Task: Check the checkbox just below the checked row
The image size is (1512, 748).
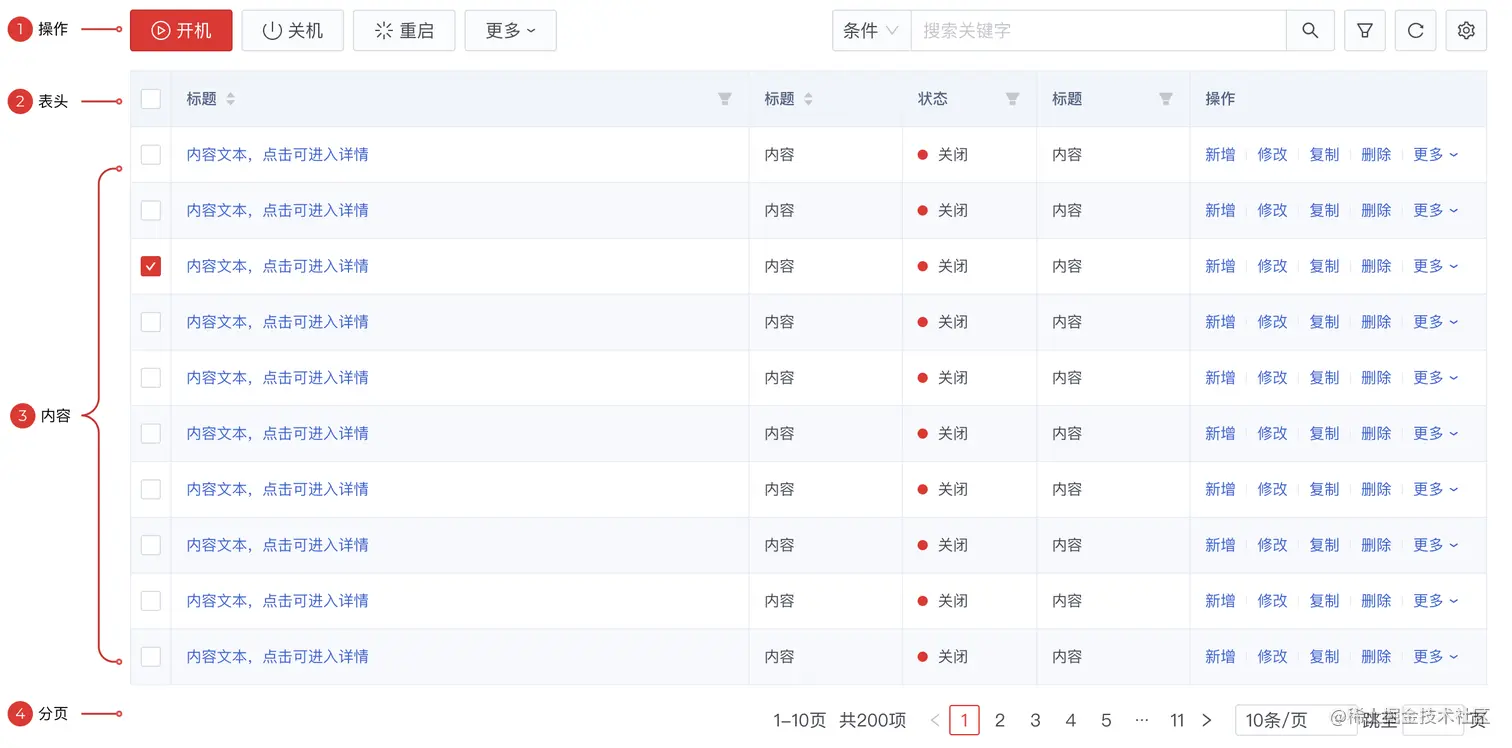Action: [x=151, y=322]
